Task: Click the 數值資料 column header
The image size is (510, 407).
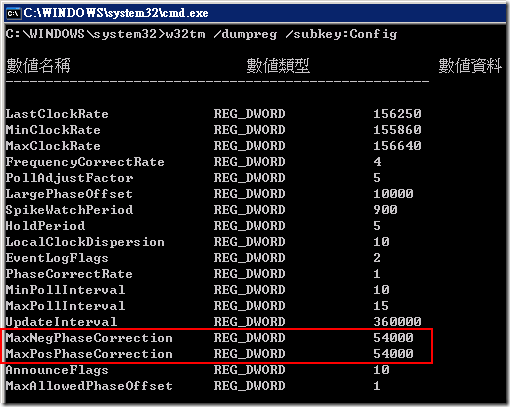Action: click(470, 65)
